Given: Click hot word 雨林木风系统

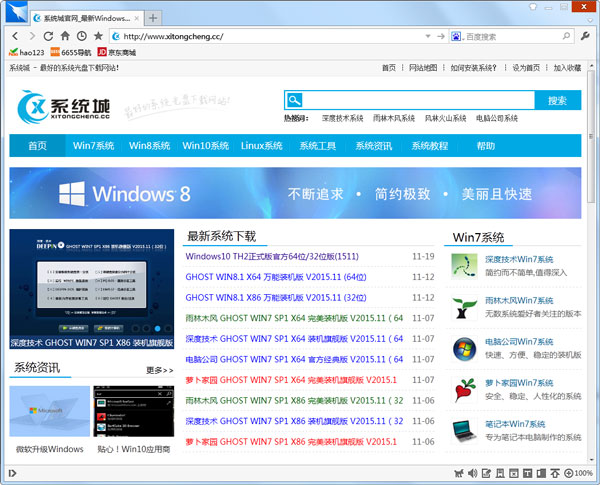Looking at the screenshot, I should [394, 118].
